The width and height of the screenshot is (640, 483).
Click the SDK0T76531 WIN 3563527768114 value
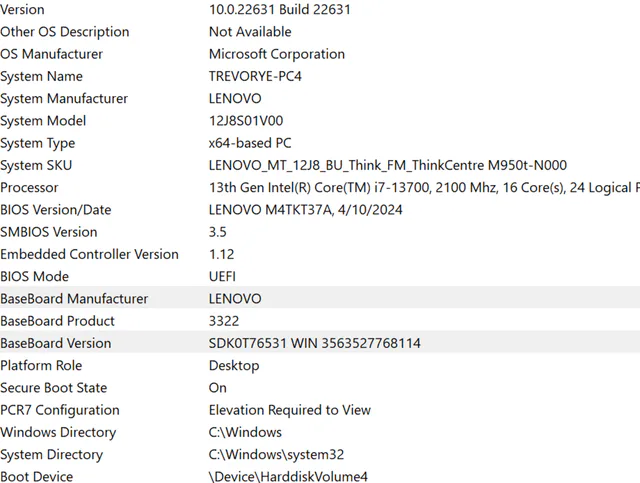pyautogui.click(x=315, y=343)
